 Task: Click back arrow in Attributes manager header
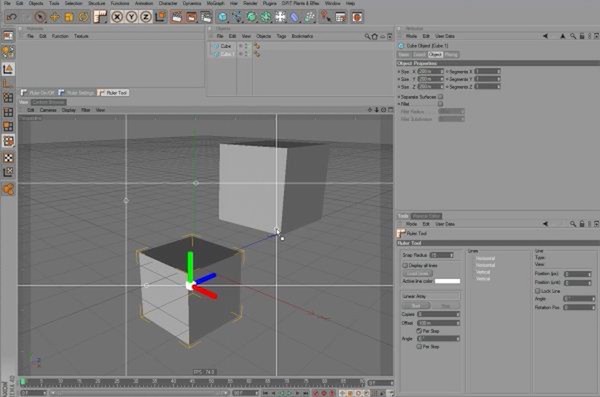(545, 36)
